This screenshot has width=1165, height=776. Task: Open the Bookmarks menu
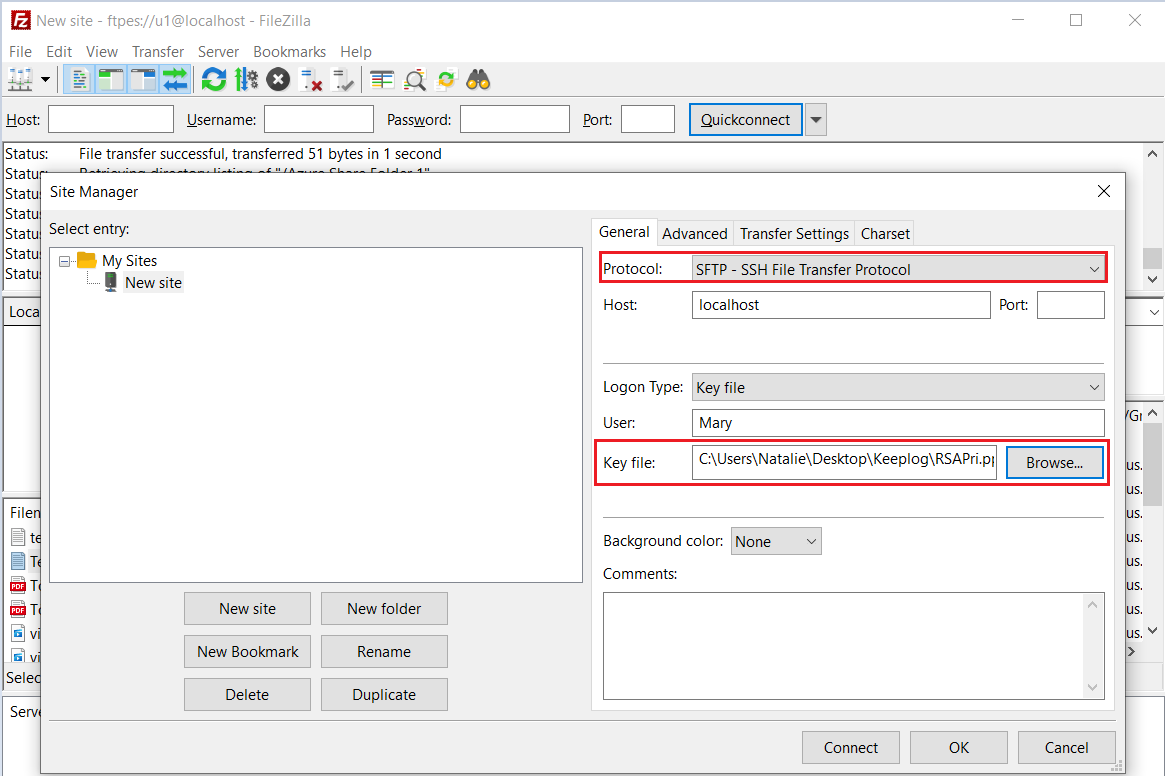coord(290,51)
